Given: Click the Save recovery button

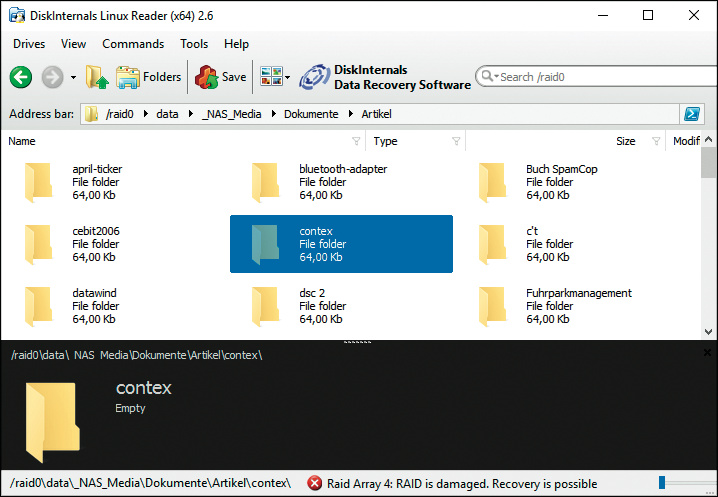Looking at the screenshot, I should (220, 77).
